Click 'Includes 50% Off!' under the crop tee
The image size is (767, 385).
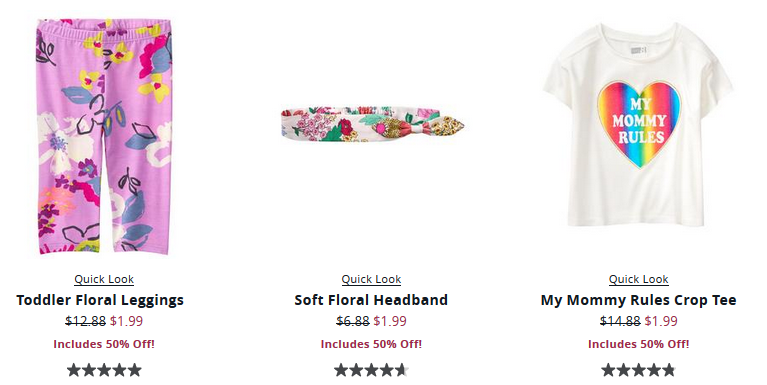point(638,344)
